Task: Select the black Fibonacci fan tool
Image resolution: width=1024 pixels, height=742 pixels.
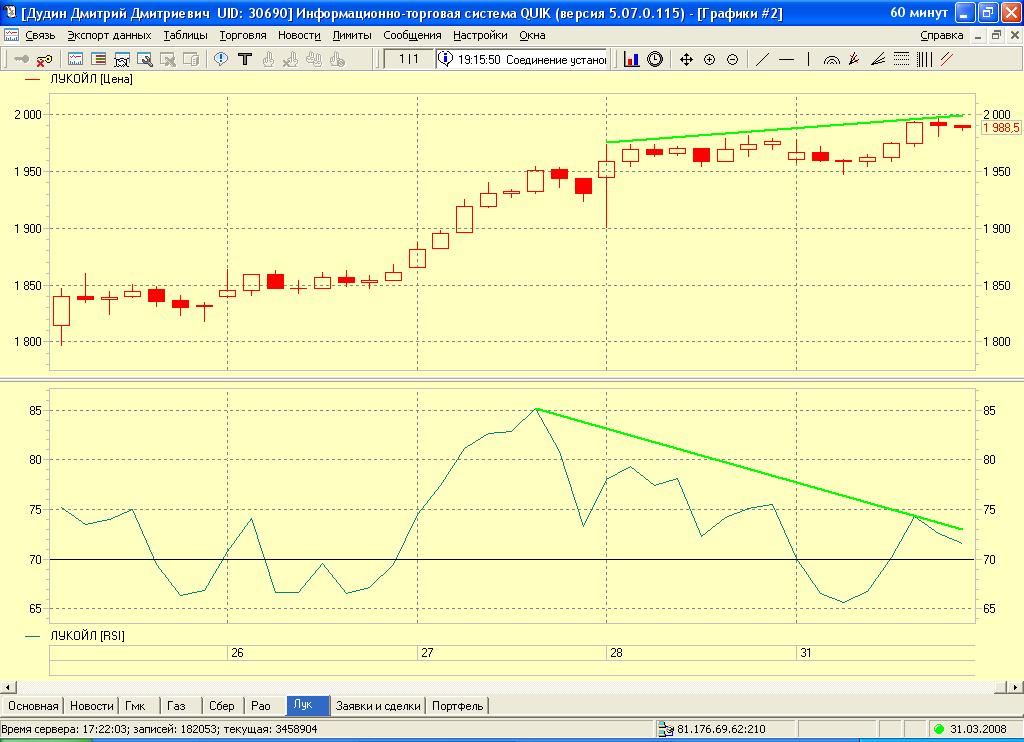Action: pos(878,59)
